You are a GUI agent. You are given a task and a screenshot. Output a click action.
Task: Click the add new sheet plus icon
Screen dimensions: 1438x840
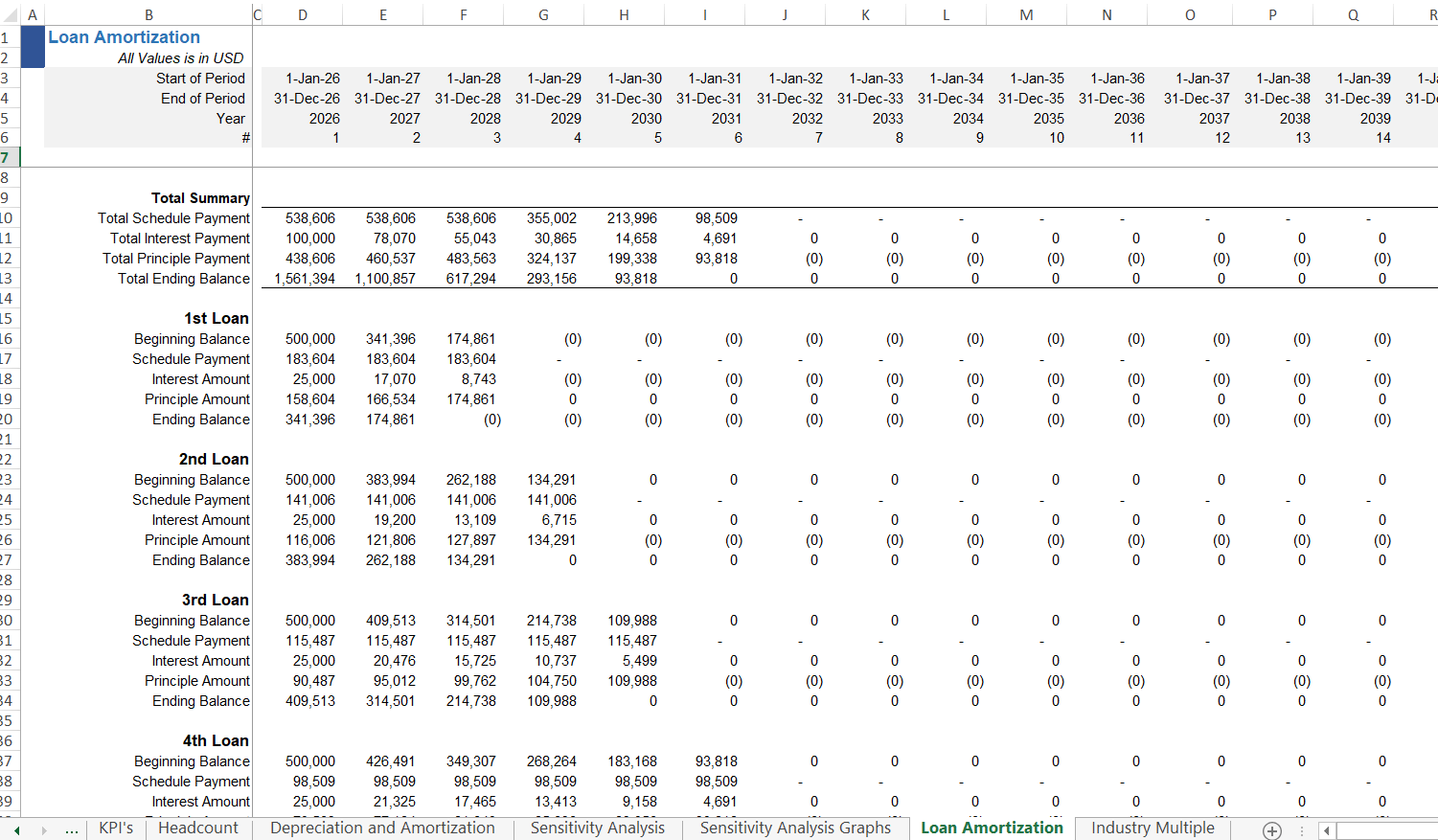(x=1271, y=830)
